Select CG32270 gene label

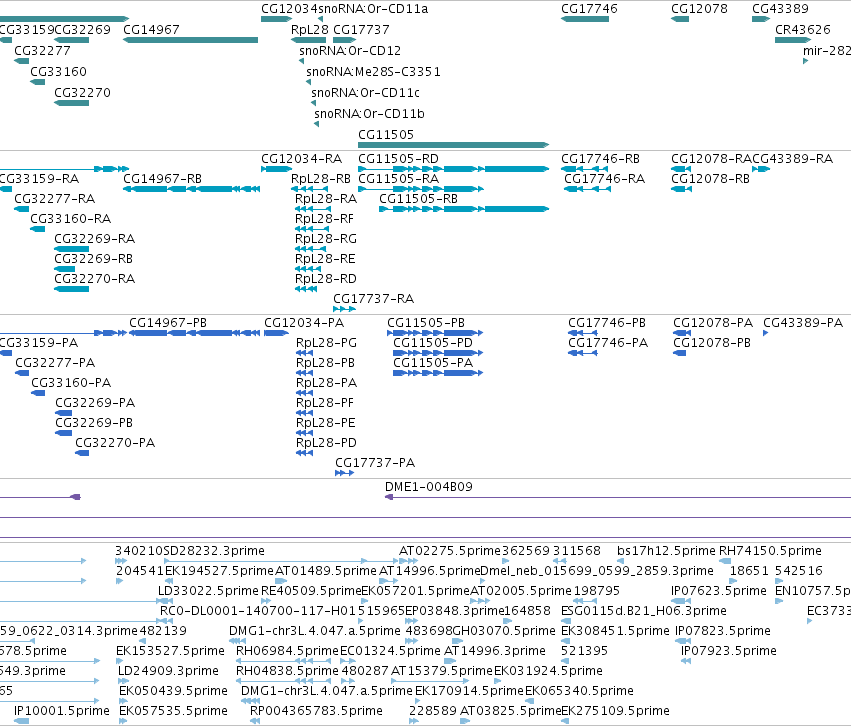pos(82,93)
